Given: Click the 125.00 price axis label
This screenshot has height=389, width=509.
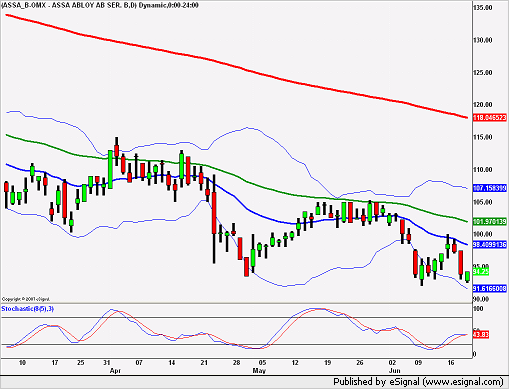Looking at the screenshot, I should 482,72.
